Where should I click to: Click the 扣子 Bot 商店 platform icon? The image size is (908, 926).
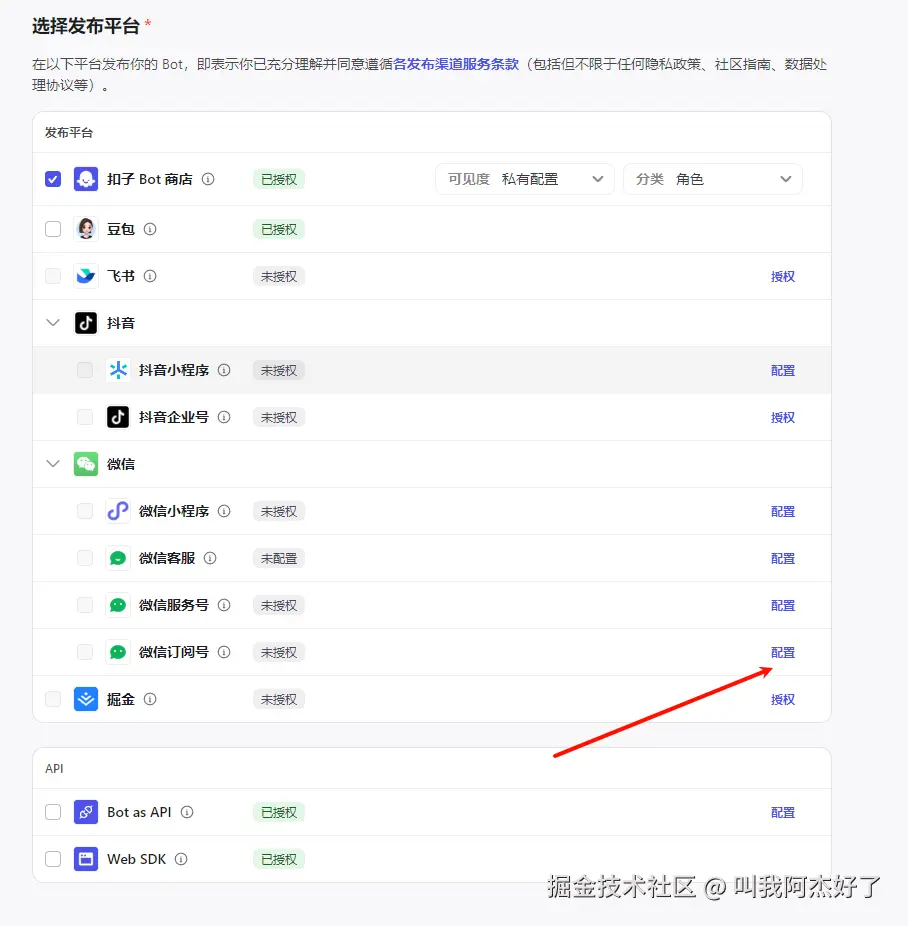click(86, 179)
